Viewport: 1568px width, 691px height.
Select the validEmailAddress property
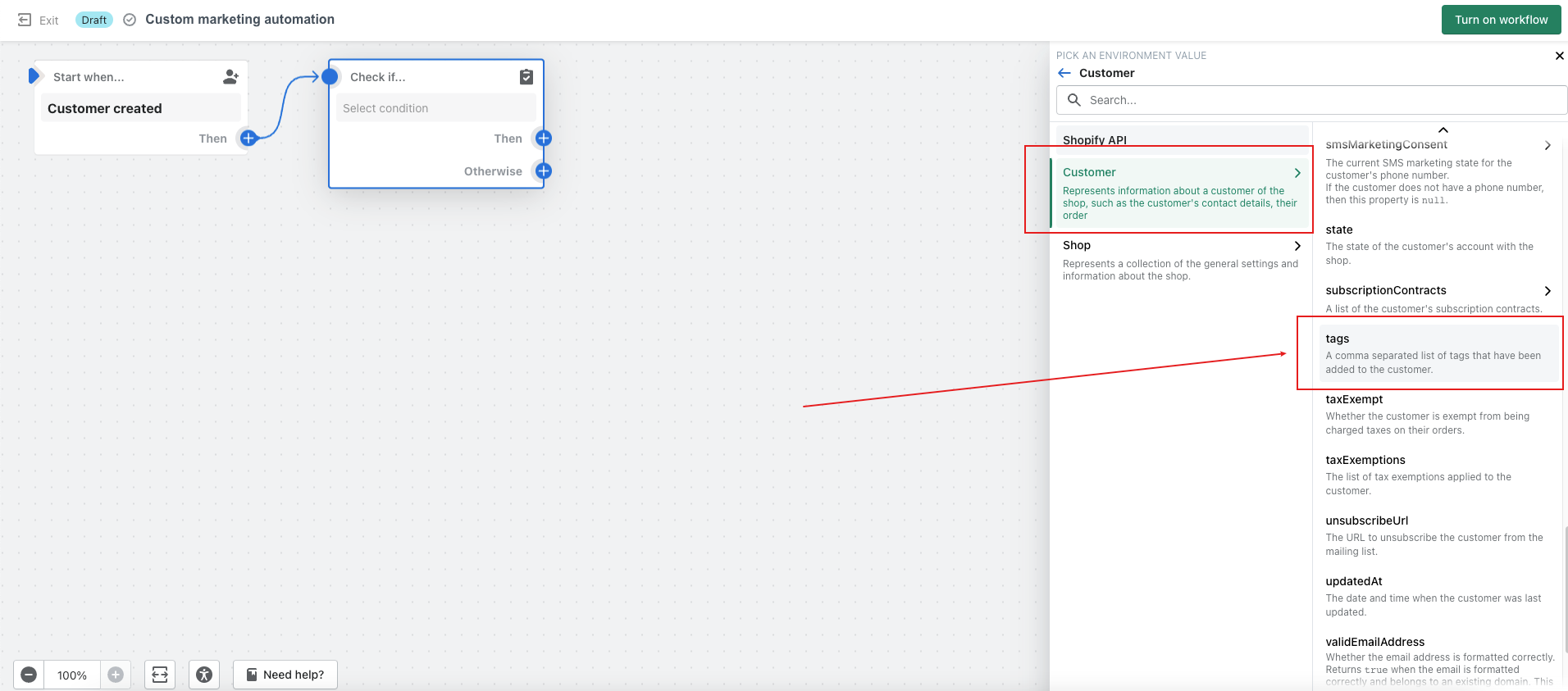1438,660
